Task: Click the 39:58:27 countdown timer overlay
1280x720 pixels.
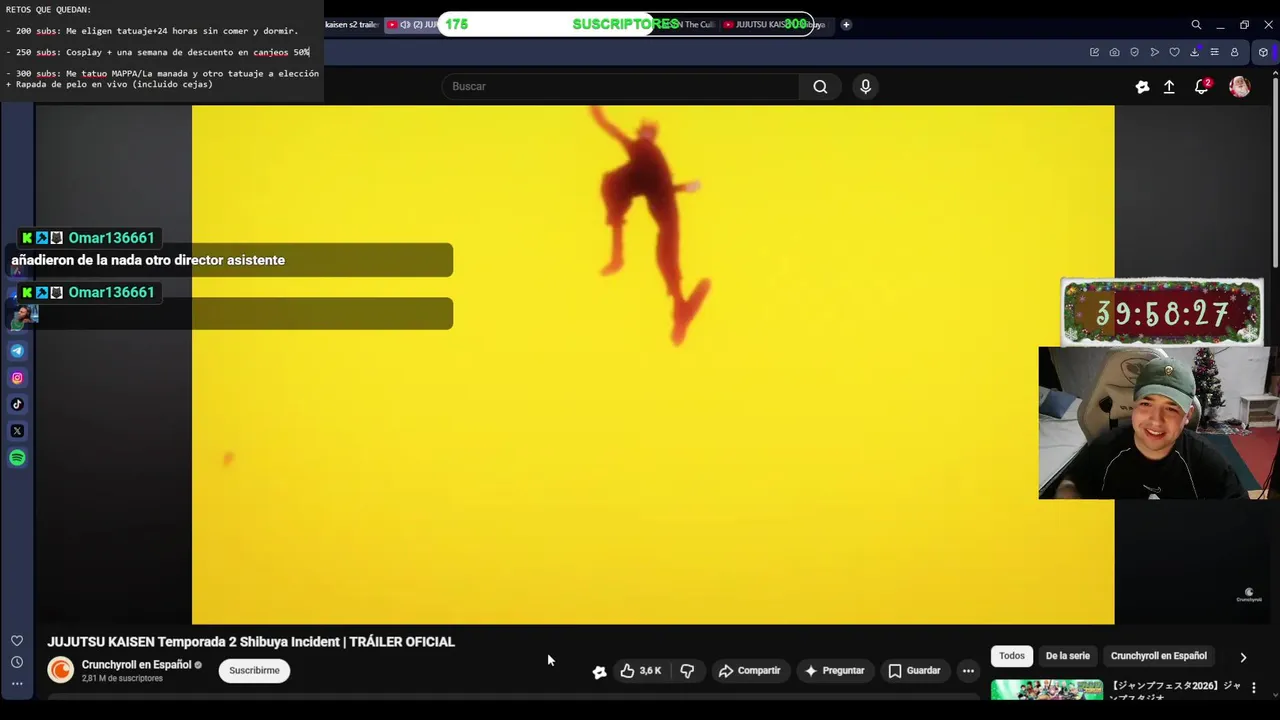Action: pos(1161,313)
